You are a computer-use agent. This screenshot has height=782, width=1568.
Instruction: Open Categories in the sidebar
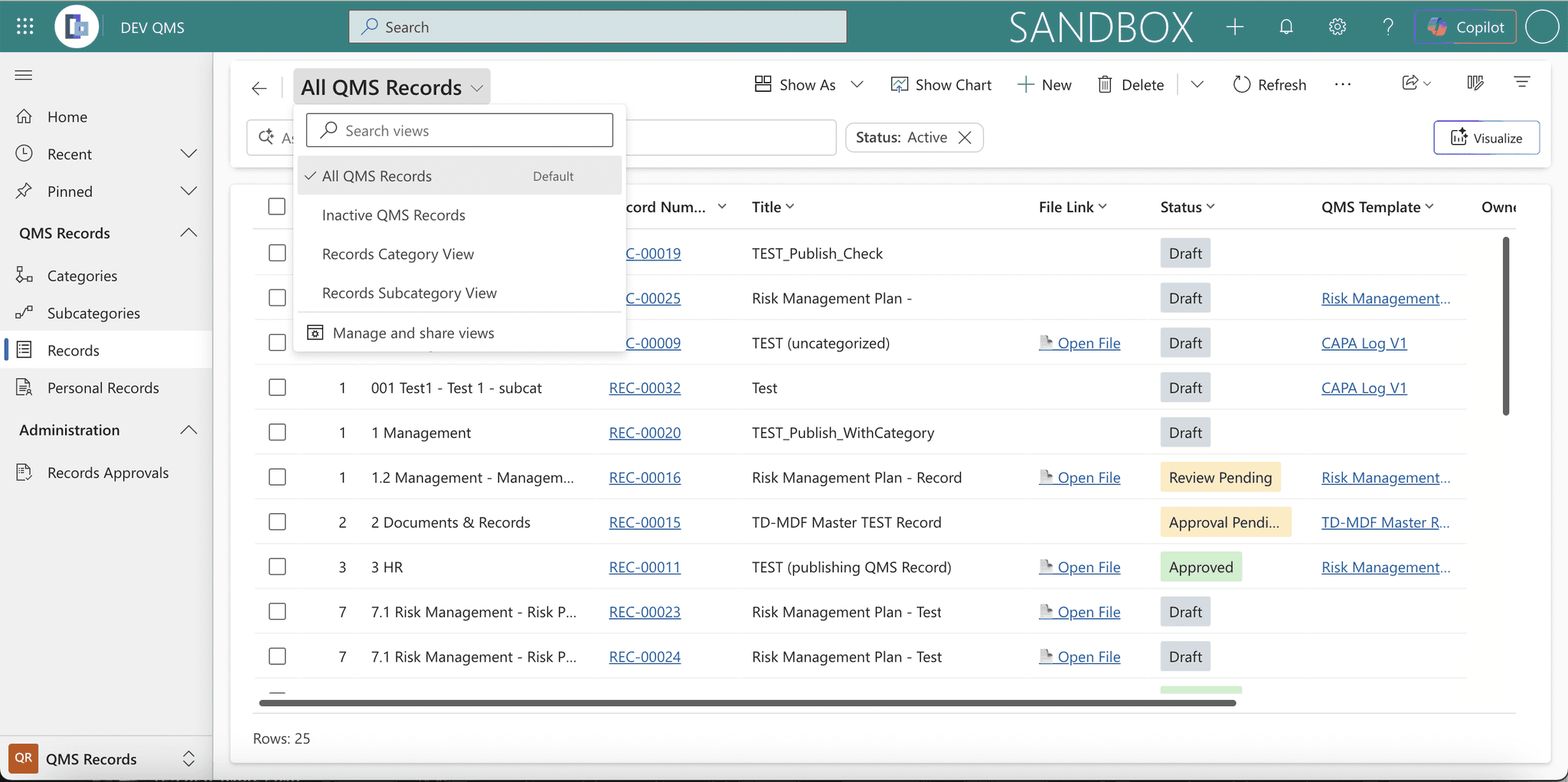[106, 276]
